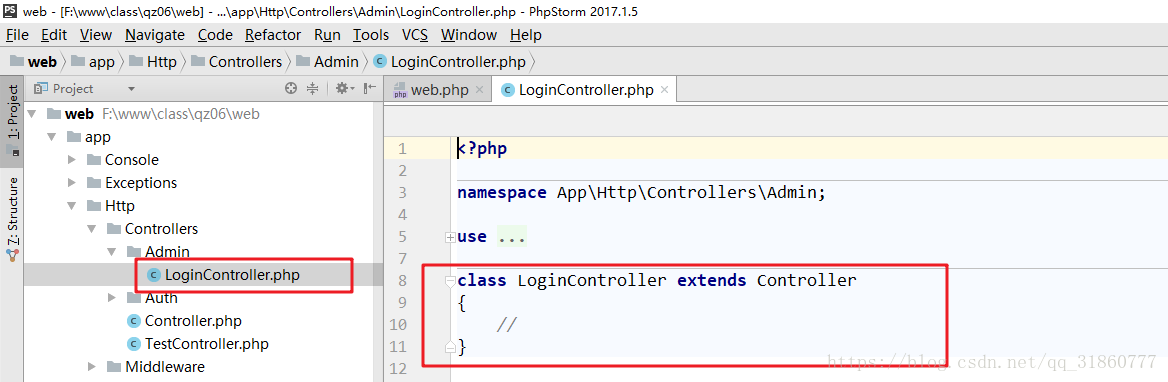Switch to the web.php editor tab
The image size is (1168, 382).
[x=439, y=90]
